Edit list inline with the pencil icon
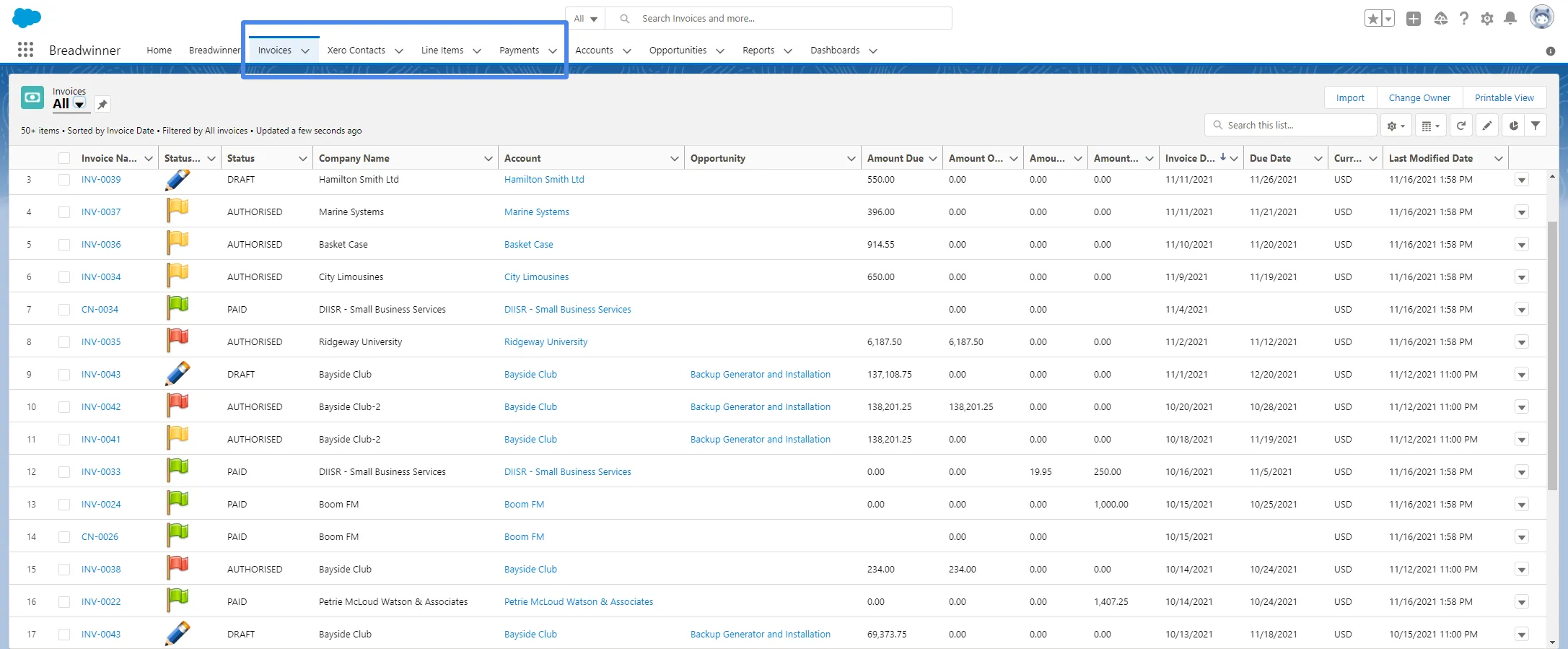The width and height of the screenshot is (1568, 649). coord(1487,126)
